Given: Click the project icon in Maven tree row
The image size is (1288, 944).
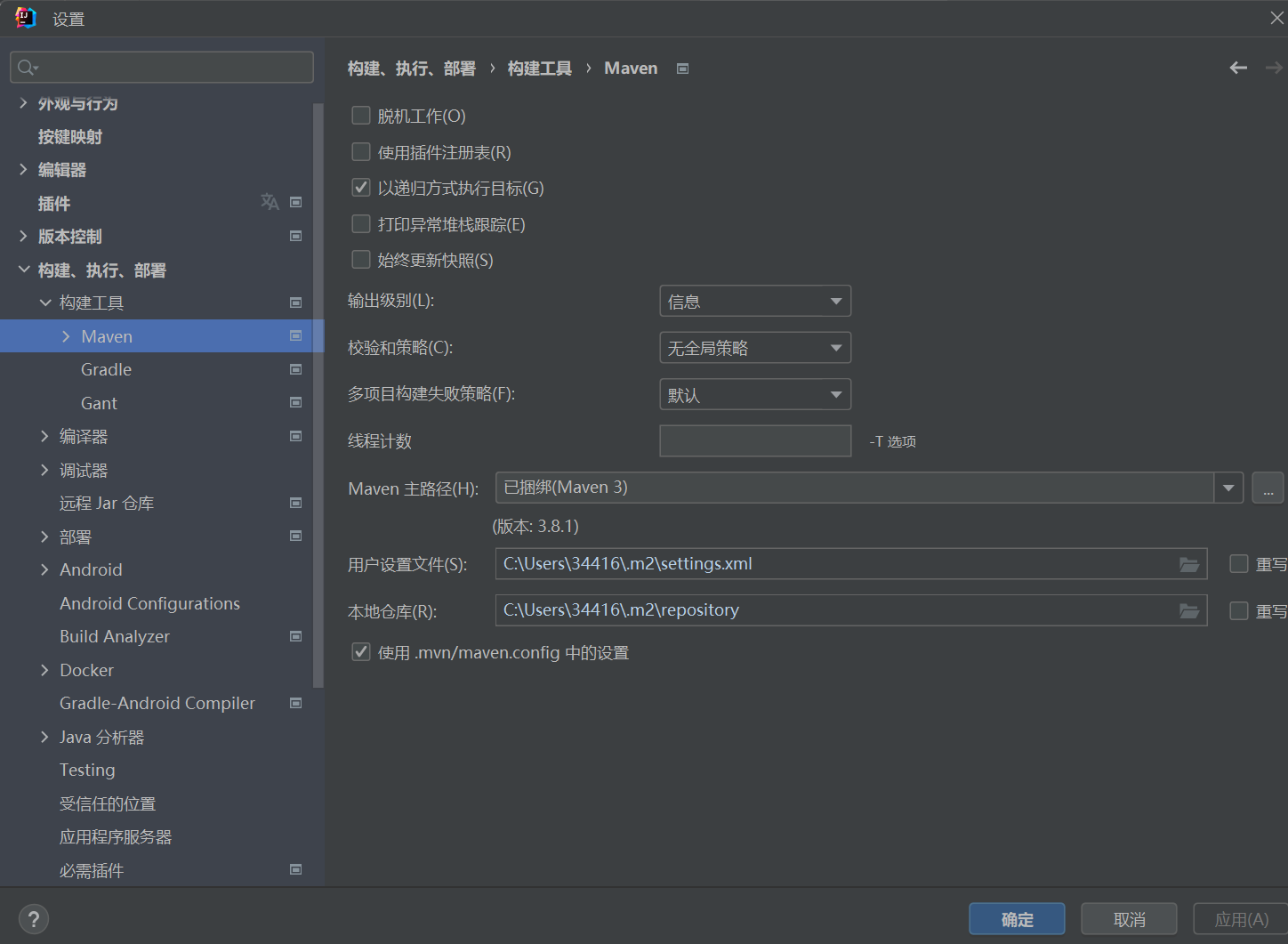Looking at the screenshot, I should pos(296,335).
